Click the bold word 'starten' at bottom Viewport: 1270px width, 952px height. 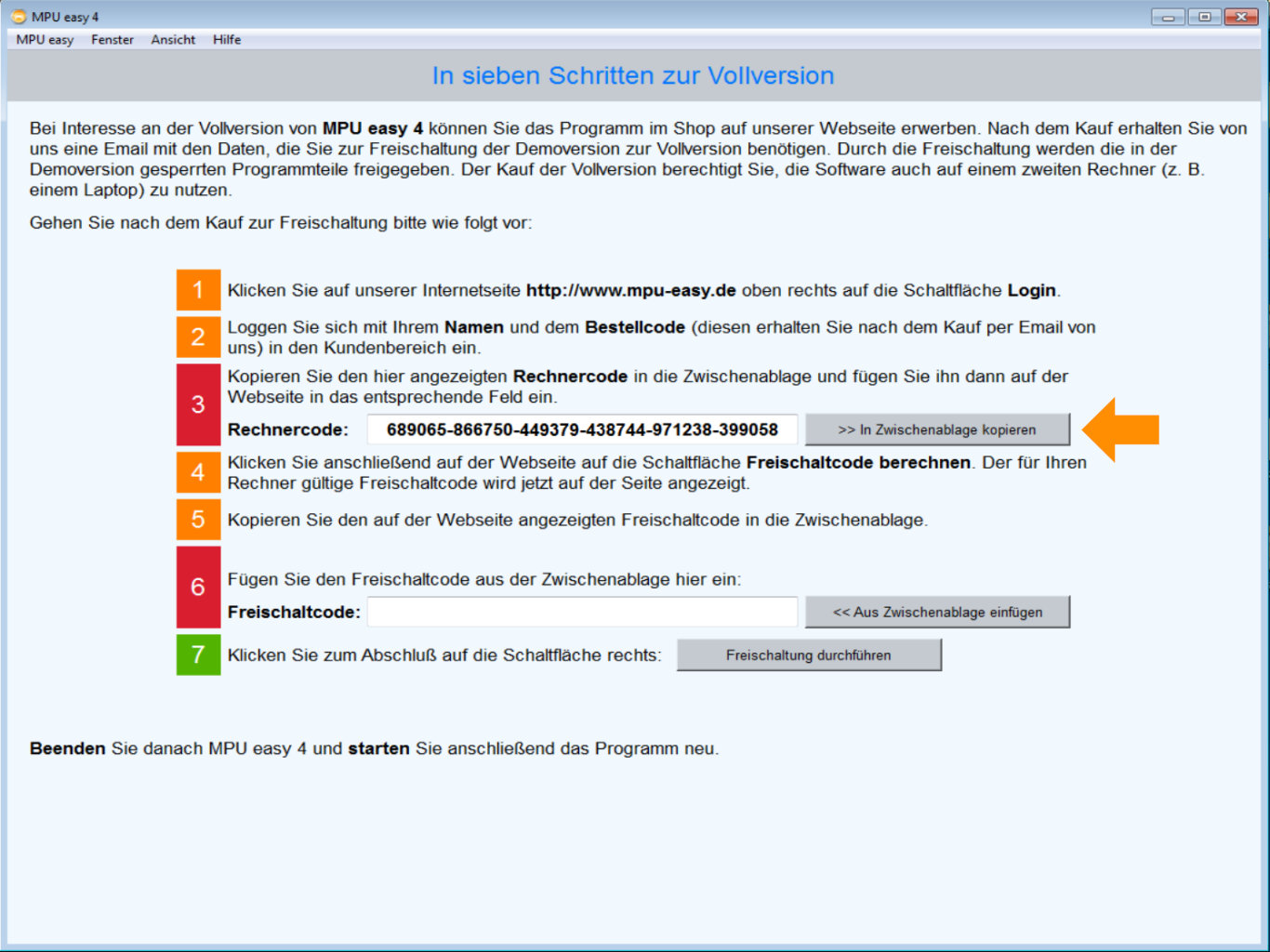click(378, 748)
